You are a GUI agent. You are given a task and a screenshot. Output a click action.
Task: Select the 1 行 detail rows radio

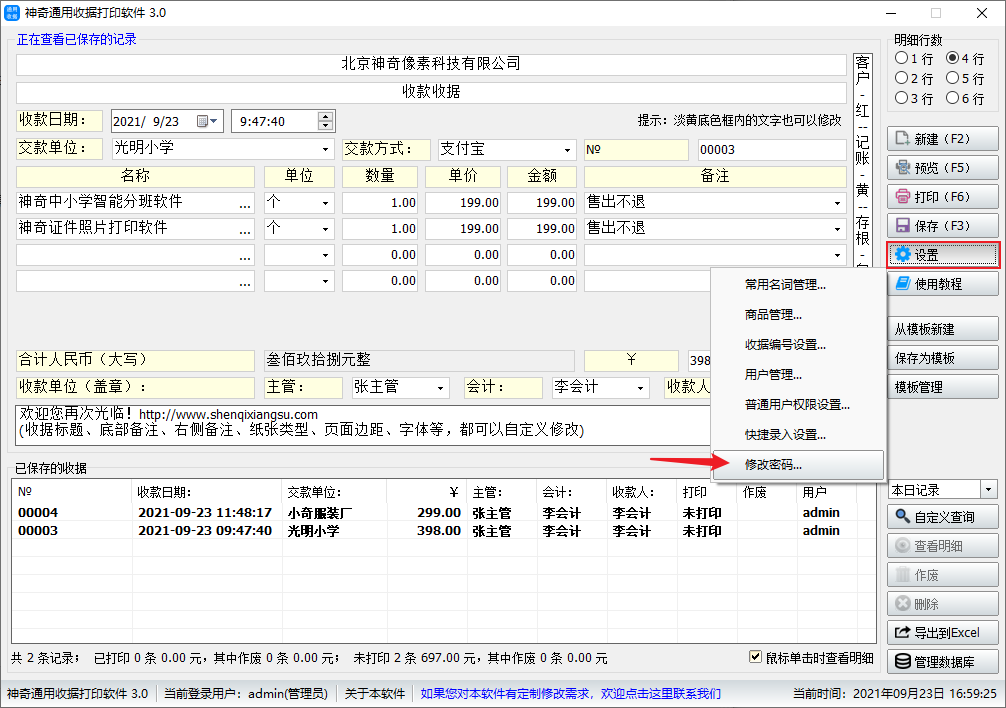[901, 59]
